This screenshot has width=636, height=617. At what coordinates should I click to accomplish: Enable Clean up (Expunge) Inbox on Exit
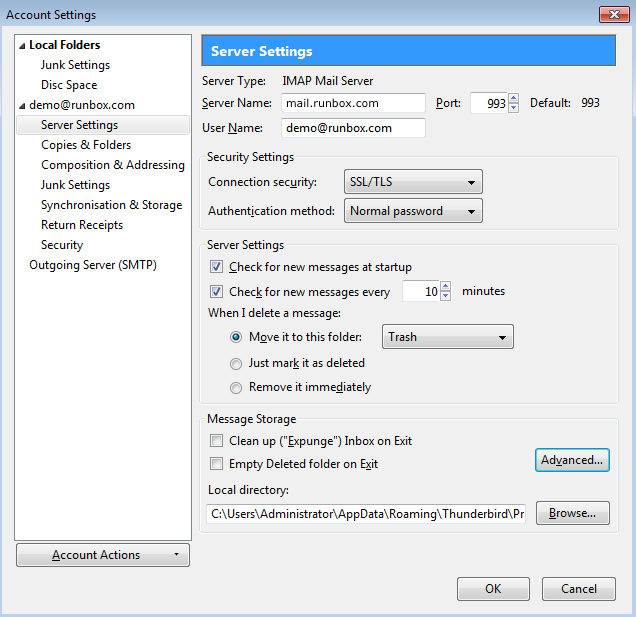(217, 441)
